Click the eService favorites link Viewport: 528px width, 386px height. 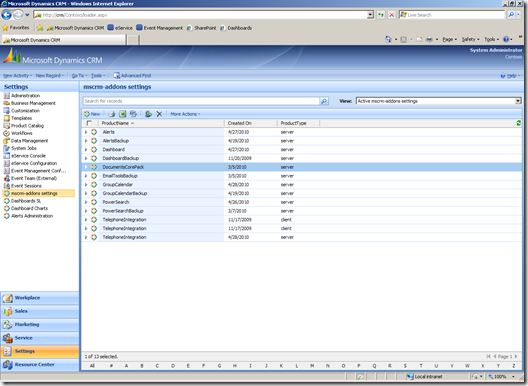click(x=120, y=28)
